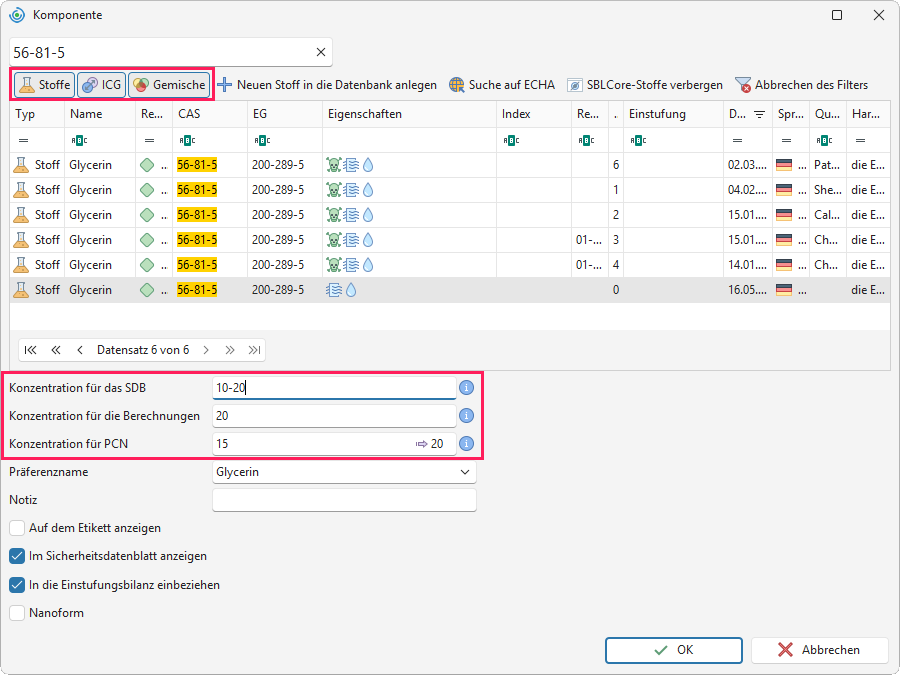Image resolution: width=900 pixels, height=675 pixels.
Task: Click Abbrechen des Filters
Action: pyautogui.click(x=802, y=85)
